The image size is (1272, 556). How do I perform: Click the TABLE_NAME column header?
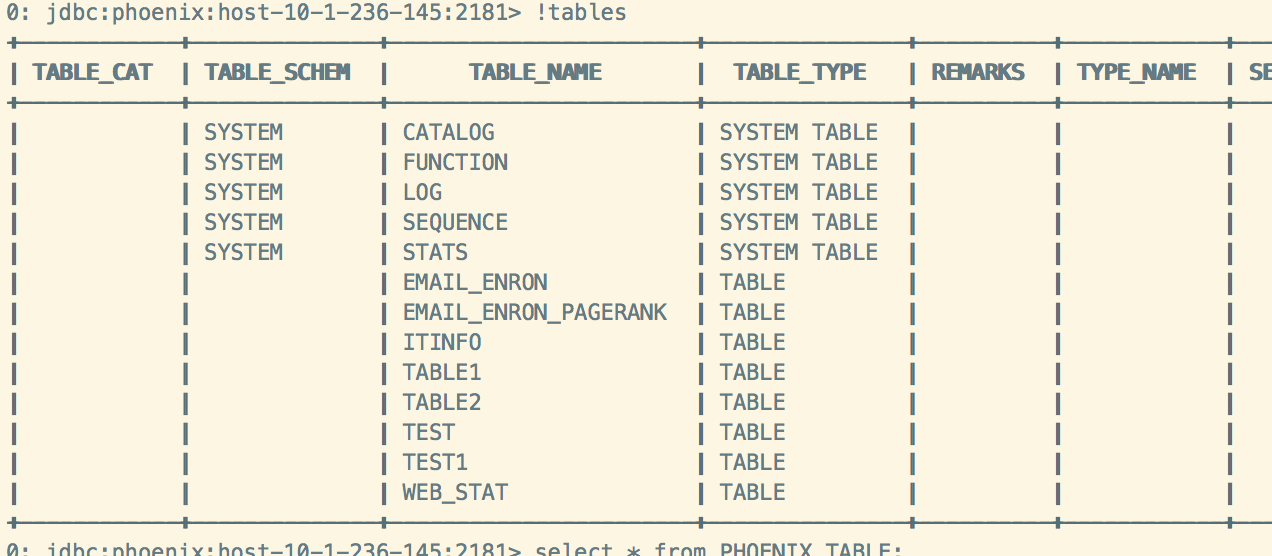[x=535, y=72]
